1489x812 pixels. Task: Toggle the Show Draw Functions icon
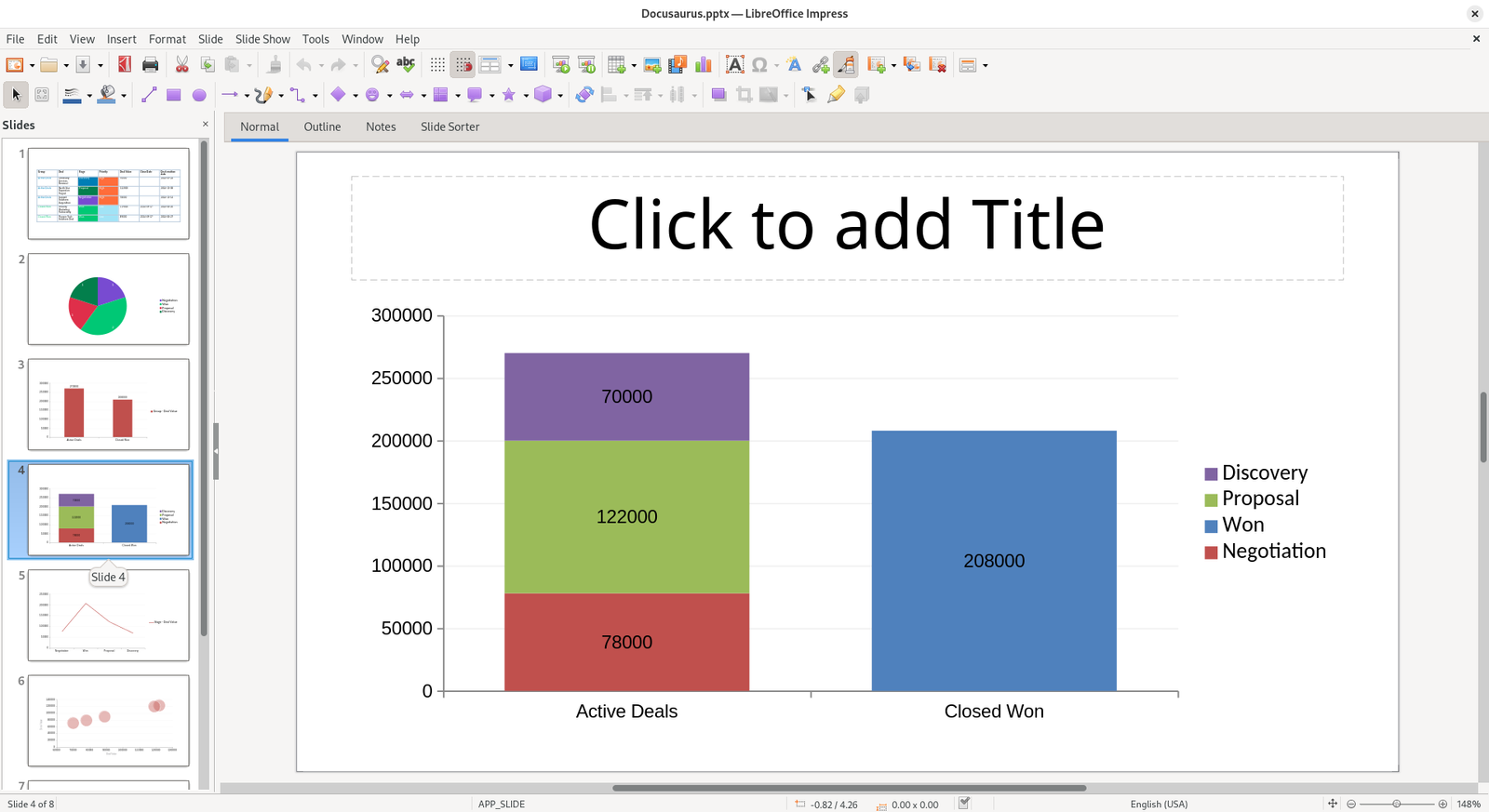(x=846, y=64)
